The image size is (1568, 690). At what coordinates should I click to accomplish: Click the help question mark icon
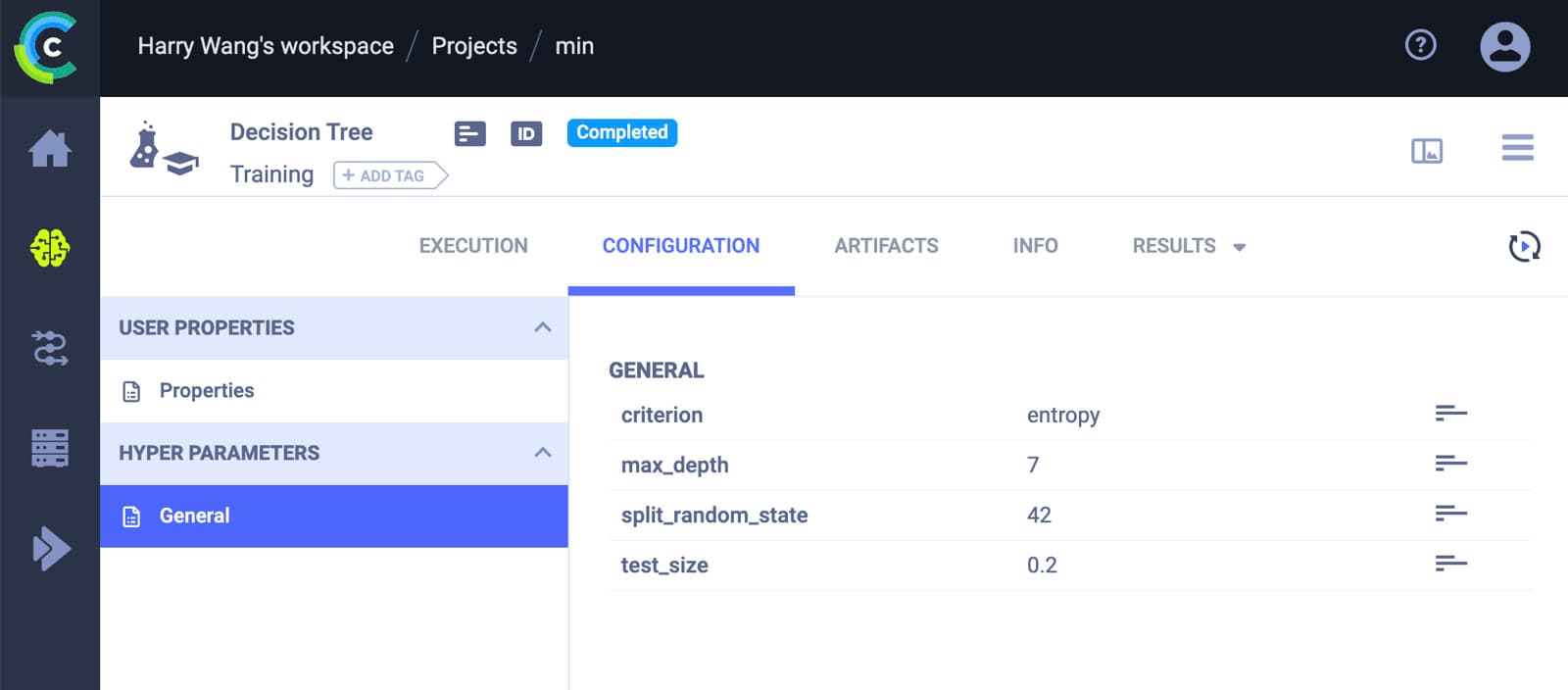1420,45
